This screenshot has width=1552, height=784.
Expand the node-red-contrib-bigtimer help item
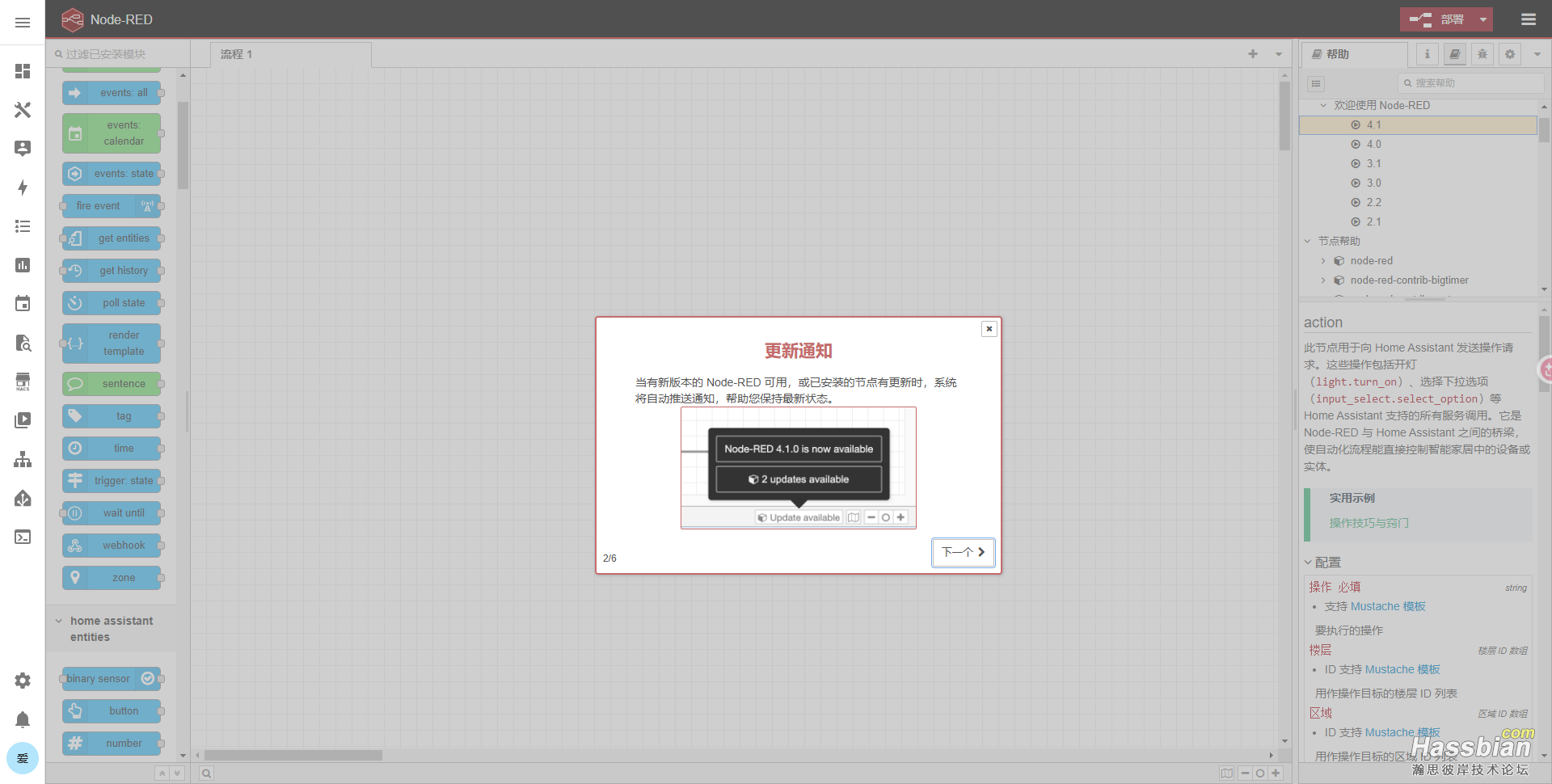click(x=1323, y=280)
